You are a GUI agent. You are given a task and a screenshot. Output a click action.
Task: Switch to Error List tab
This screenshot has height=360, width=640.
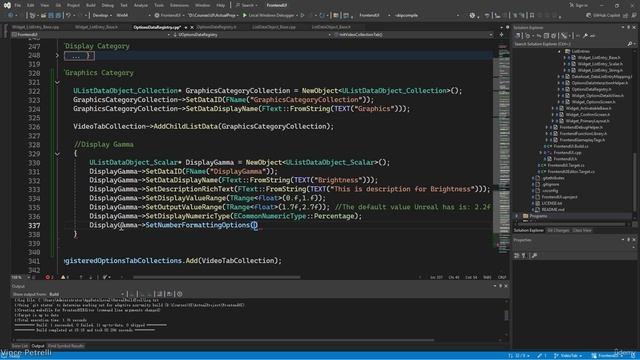(20, 346)
